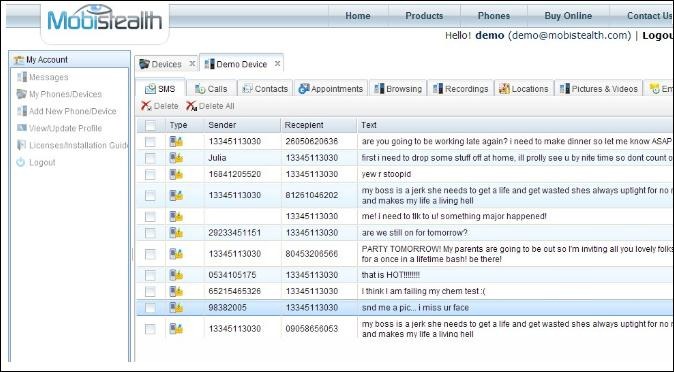Viewport: 674px width, 372px height.
Task: Open the SMS tab
Action: (x=160, y=89)
